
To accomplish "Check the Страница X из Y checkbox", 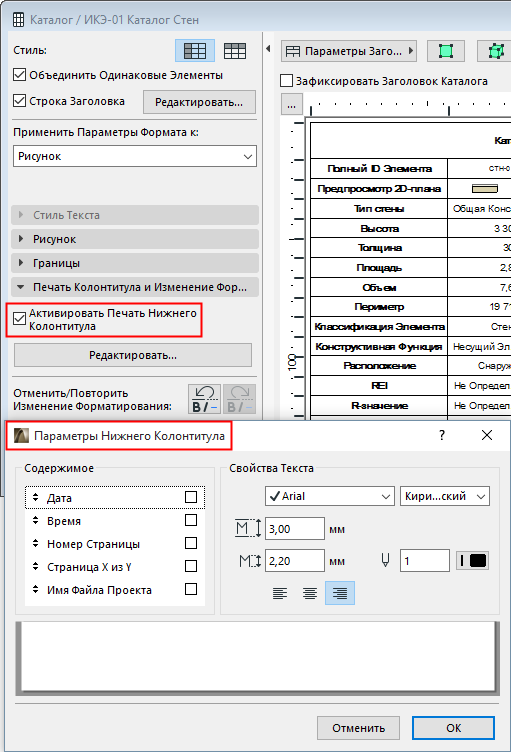I will pyautogui.click(x=191, y=566).
